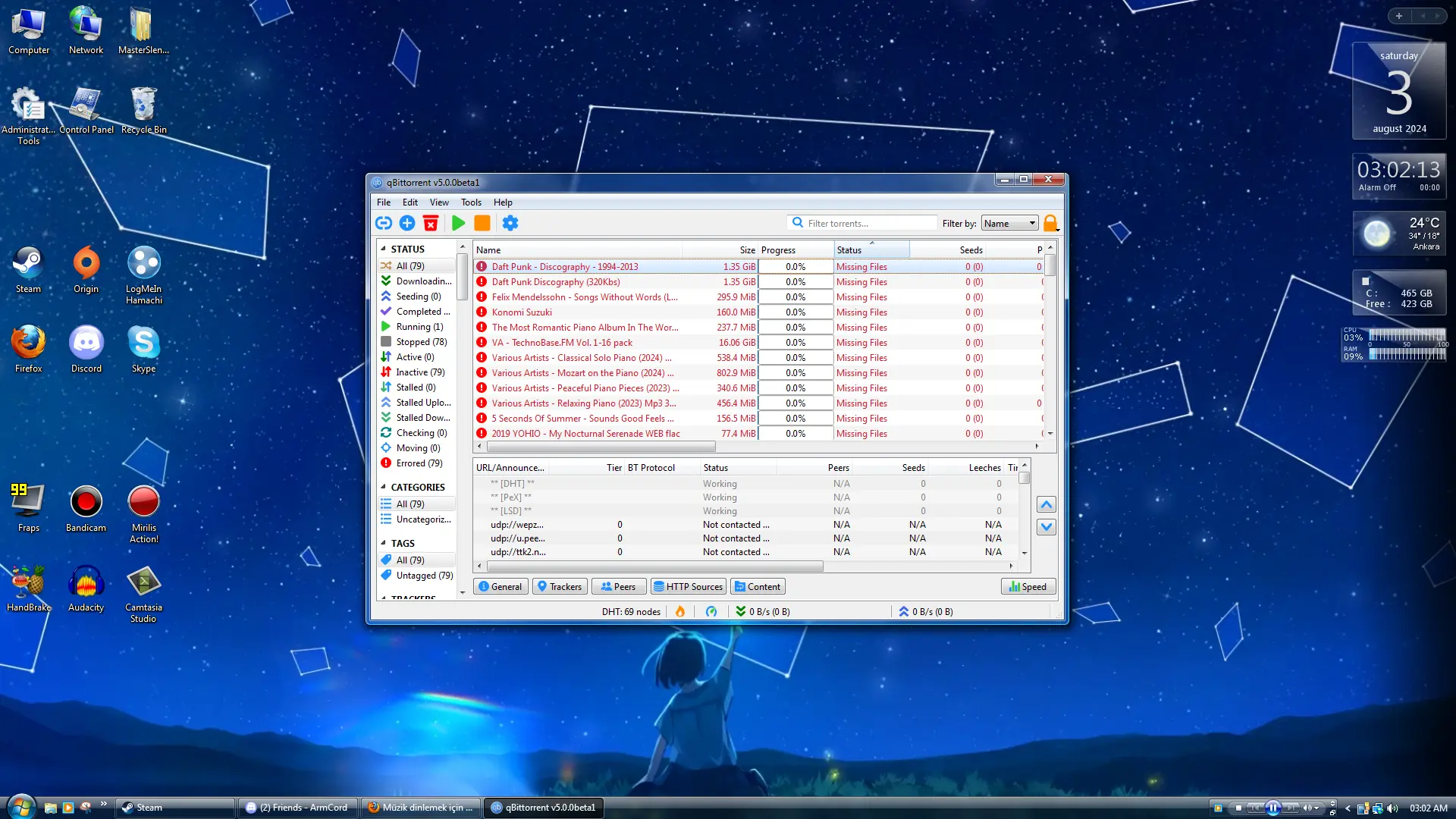Screen dimensions: 1456x819
Task: Switch to the HTTP Sources tab
Action: pos(689,586)
